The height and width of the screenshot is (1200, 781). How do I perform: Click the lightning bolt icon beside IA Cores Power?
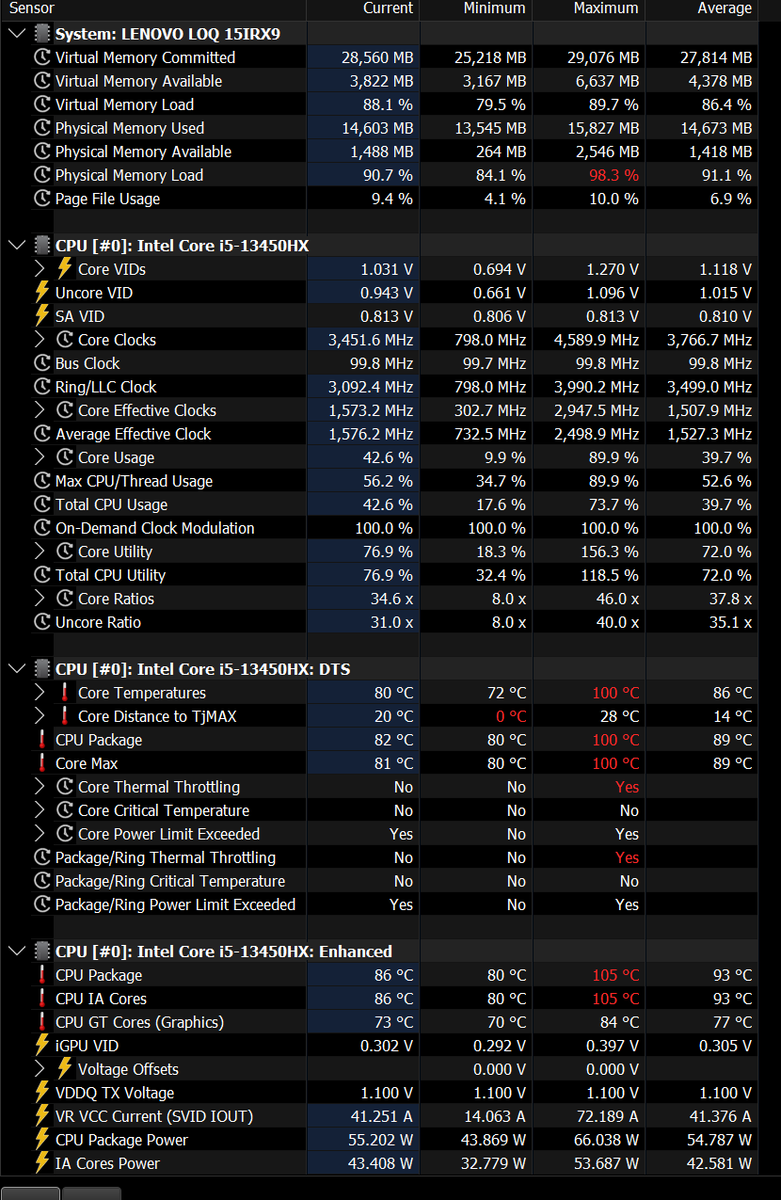pos(42,1163)
